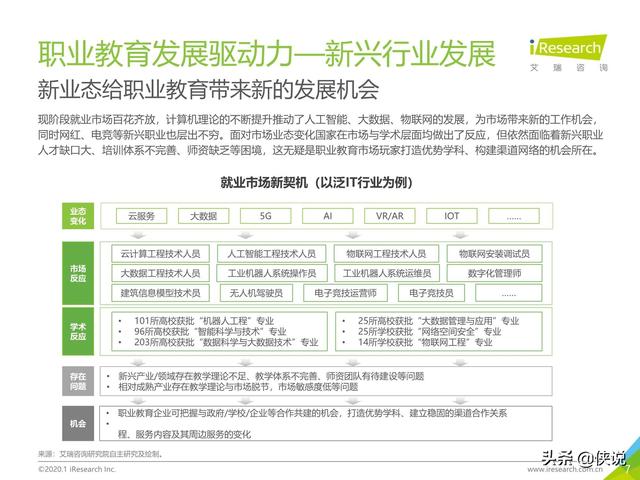The width and height of the screenshot is (640, 480).
Task: Click 物联网工程技术人员 box
Action: pyautogui.click(x=386, y=253)
